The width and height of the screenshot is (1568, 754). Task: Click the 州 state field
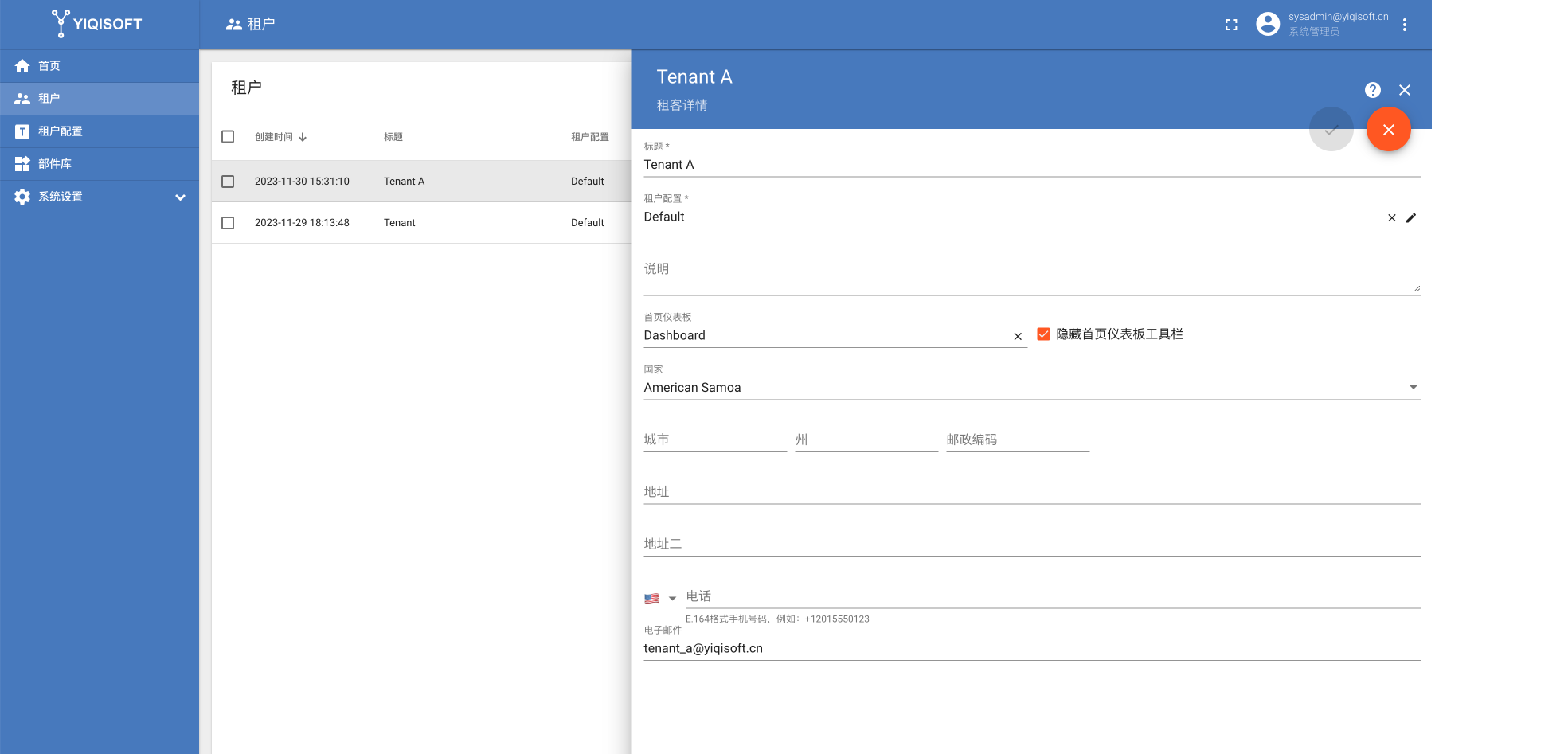click(x=866, y=440)
